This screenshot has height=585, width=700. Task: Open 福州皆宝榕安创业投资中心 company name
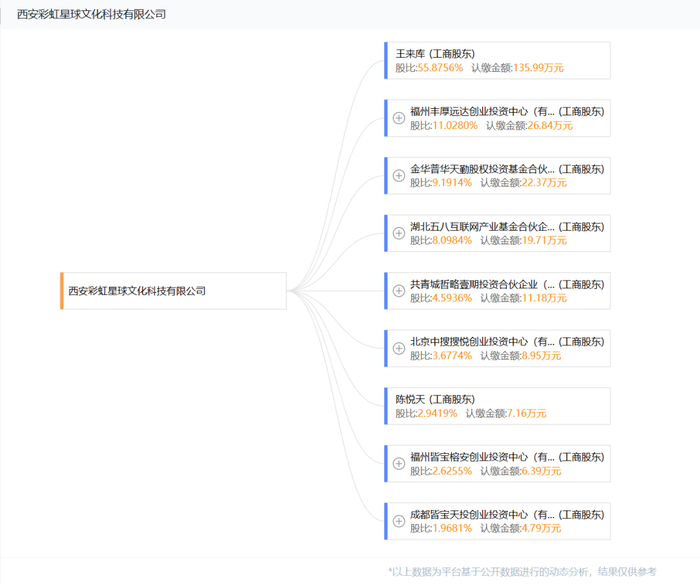point(483,457)
